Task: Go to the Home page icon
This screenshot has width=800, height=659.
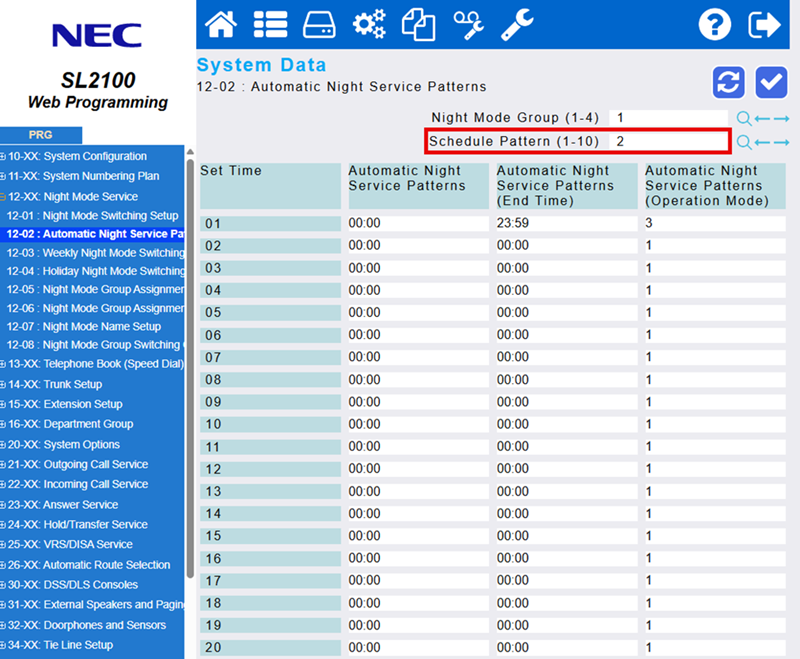Action: [x=221, y=24]
